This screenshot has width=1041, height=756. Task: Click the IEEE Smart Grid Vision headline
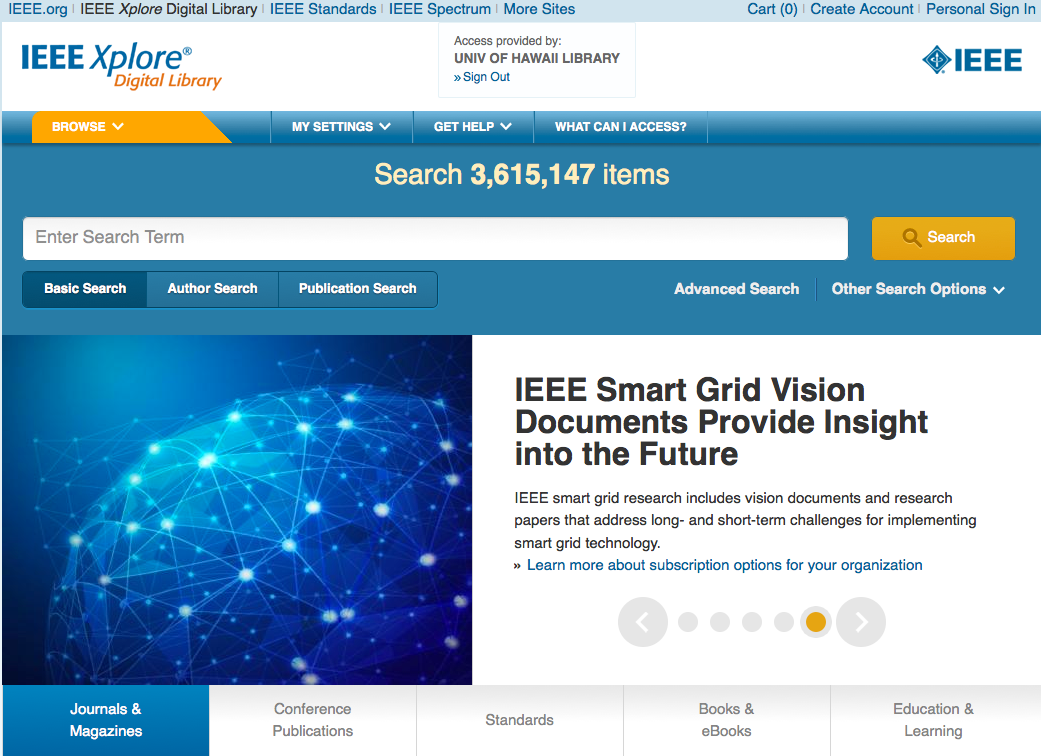720,421
